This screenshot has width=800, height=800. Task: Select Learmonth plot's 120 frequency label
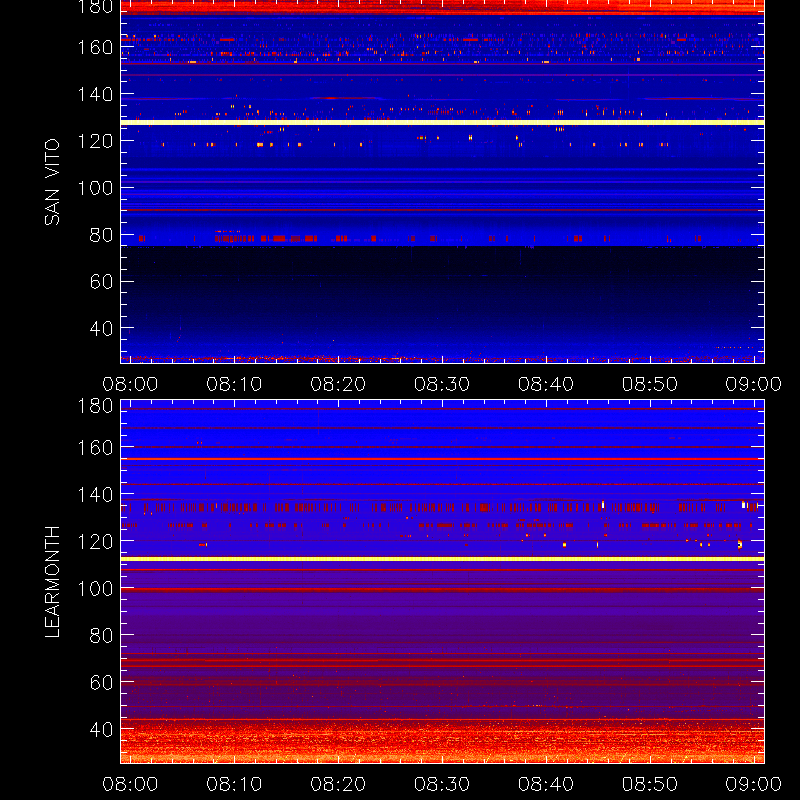tap(95, 542)
